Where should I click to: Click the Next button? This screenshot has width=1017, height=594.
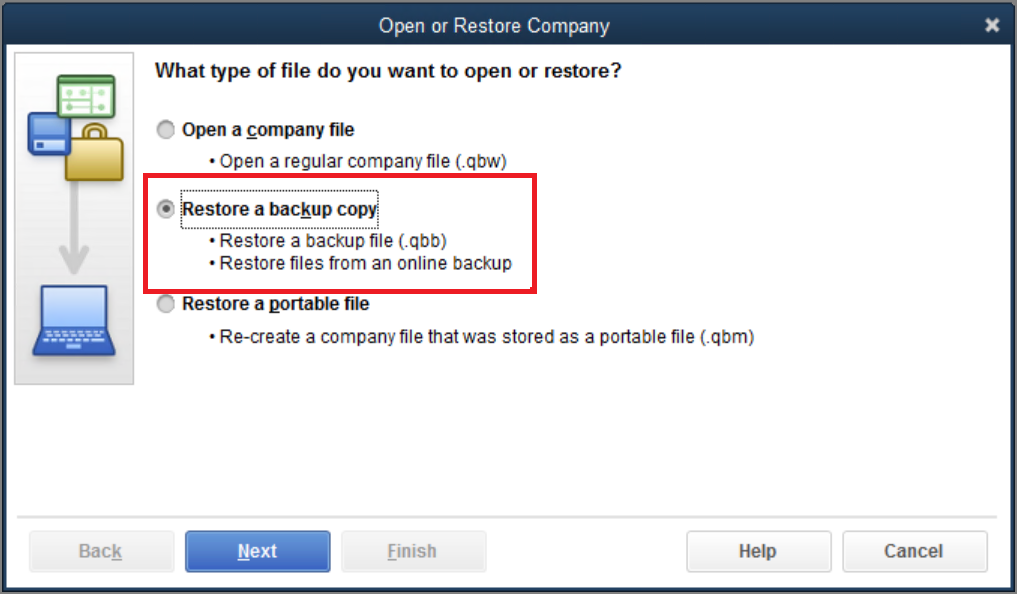[257, 551]
